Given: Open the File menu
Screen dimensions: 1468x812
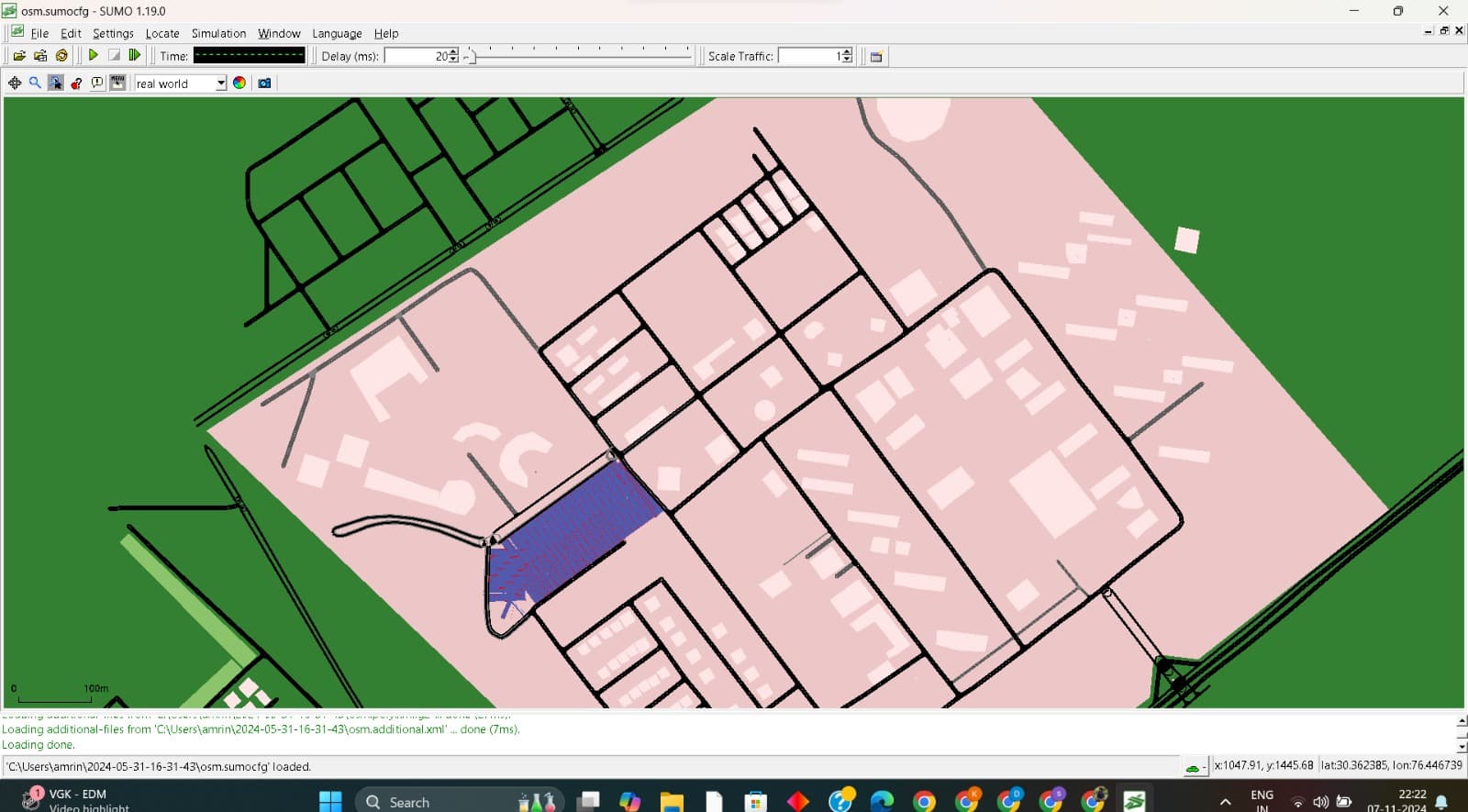Looking at the screenshot, I should tap(39, 33).
